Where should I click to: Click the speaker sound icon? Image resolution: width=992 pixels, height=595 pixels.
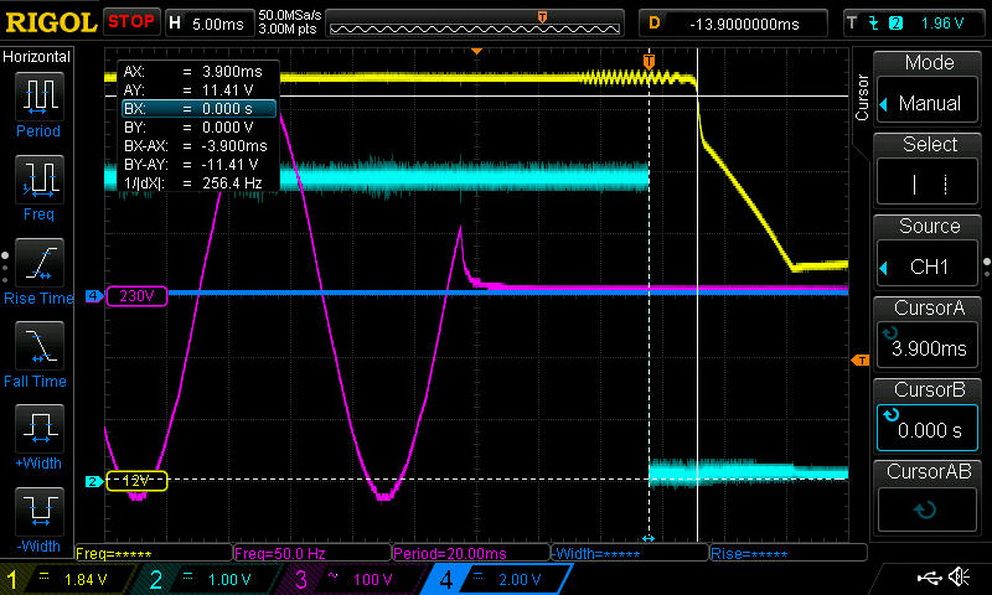(x=960, y=577)
